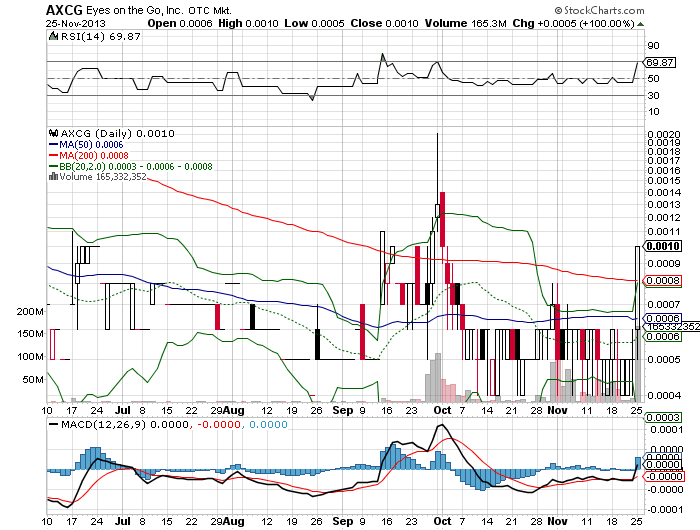Click the AXCG (Daily) 0.0010 legend text
Viewport: 700px width, 530px height.
click(117, 133)
